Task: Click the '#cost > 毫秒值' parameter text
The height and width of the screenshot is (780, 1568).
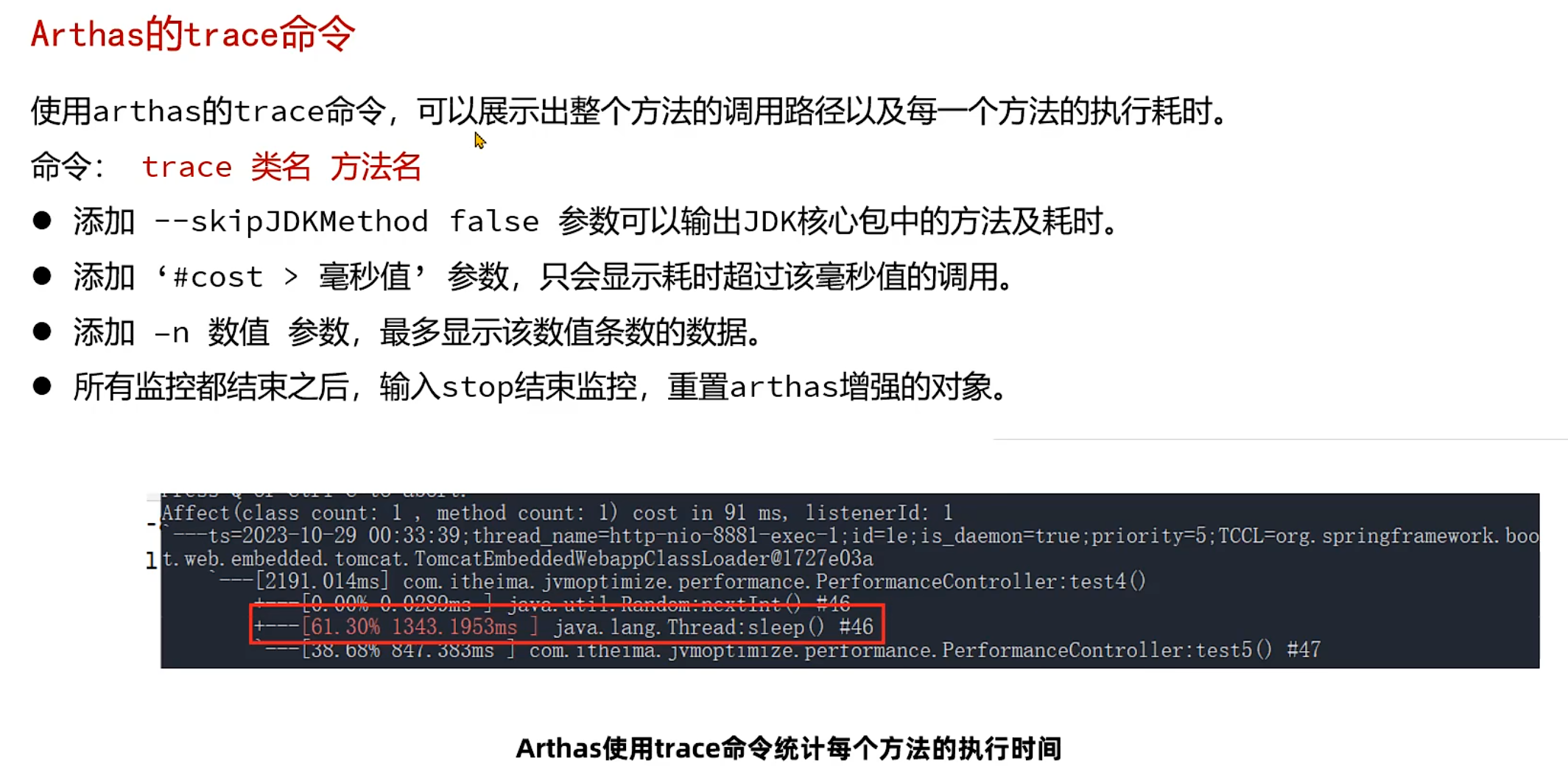Action: [x=291, y=277]
